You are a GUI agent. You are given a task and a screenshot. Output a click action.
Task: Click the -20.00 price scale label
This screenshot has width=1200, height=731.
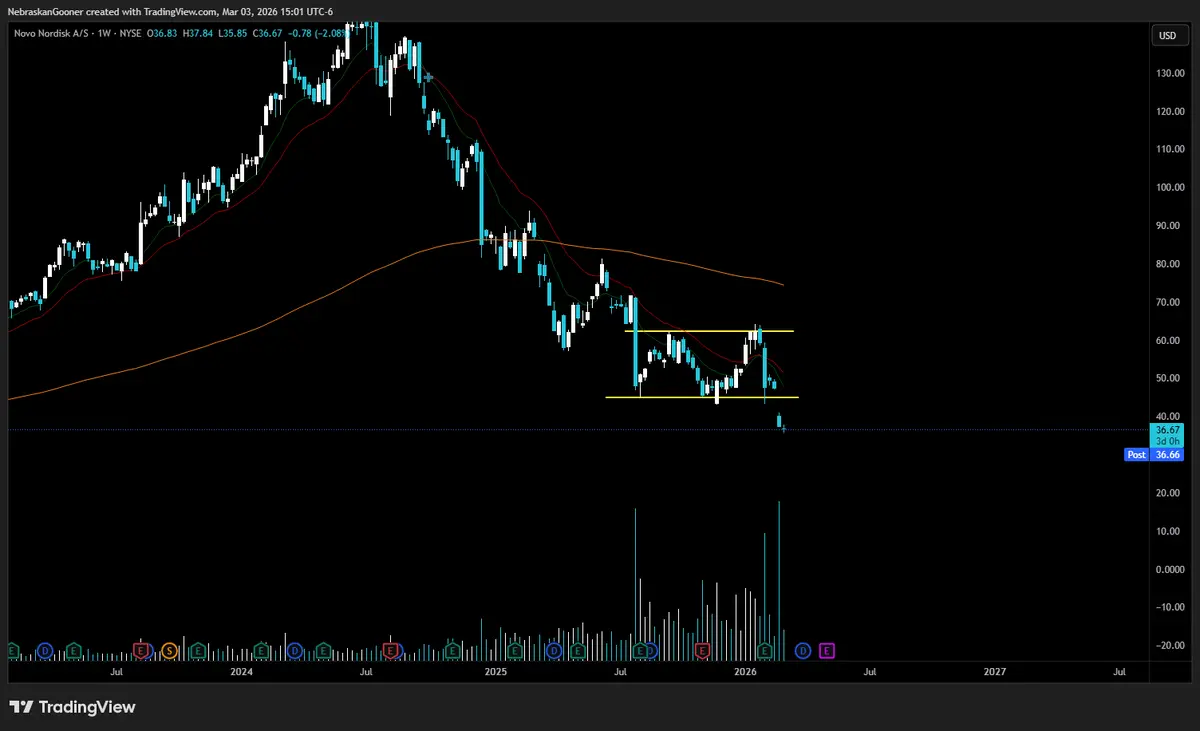[x=1171, y=646]
